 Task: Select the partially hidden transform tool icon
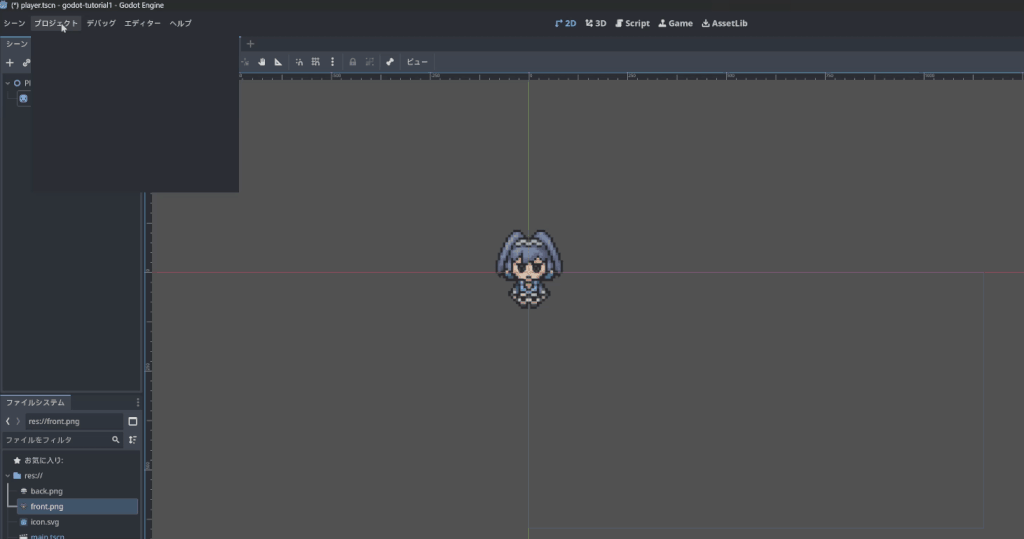point(245,62)
